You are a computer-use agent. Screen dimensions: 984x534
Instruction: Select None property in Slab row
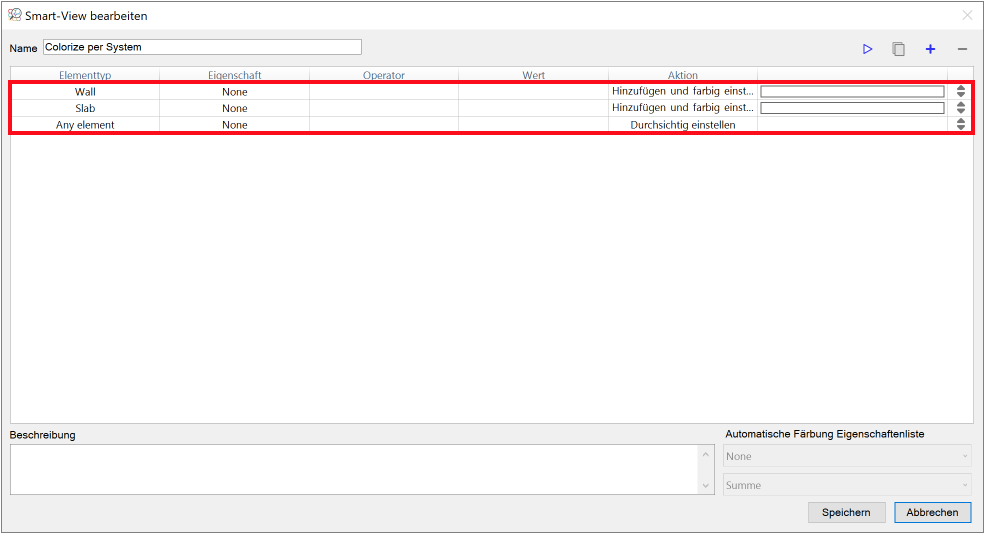pyautogui.click(x=235, y=108)
